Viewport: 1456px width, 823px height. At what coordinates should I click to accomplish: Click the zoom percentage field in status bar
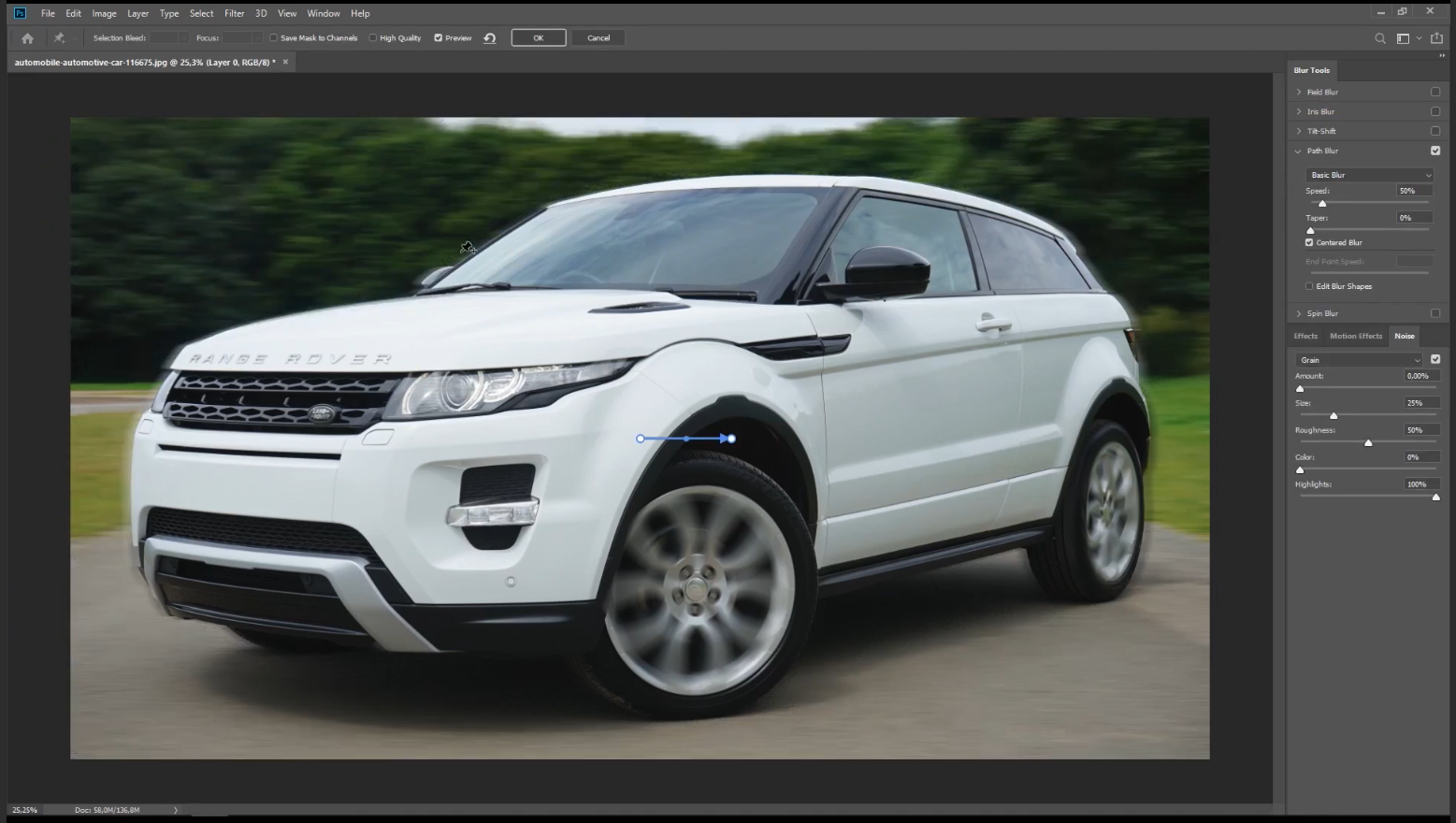point(24,810)
